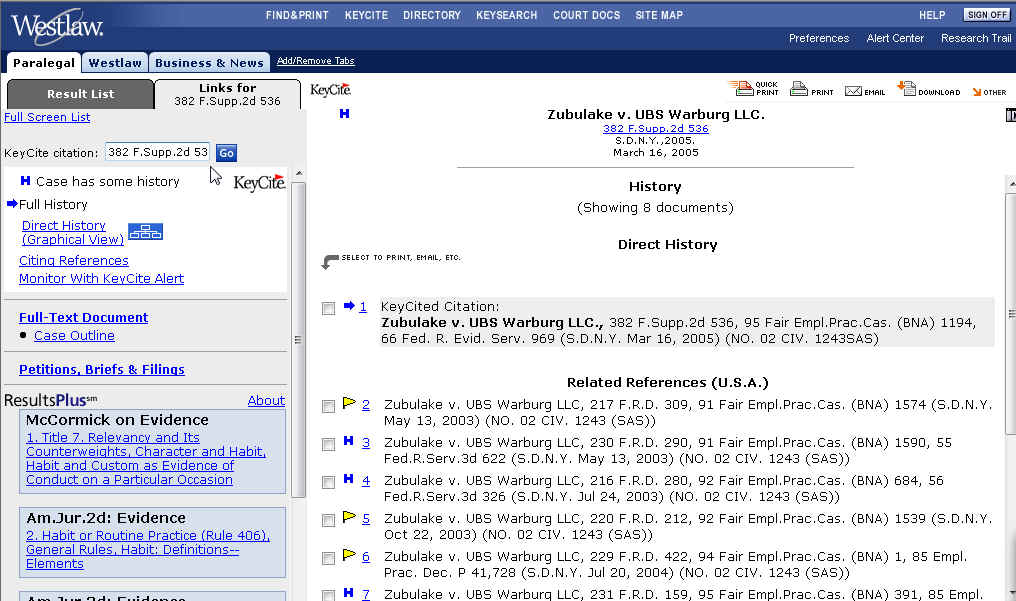Click the Select to Print, Email arrow

point(330,262)
